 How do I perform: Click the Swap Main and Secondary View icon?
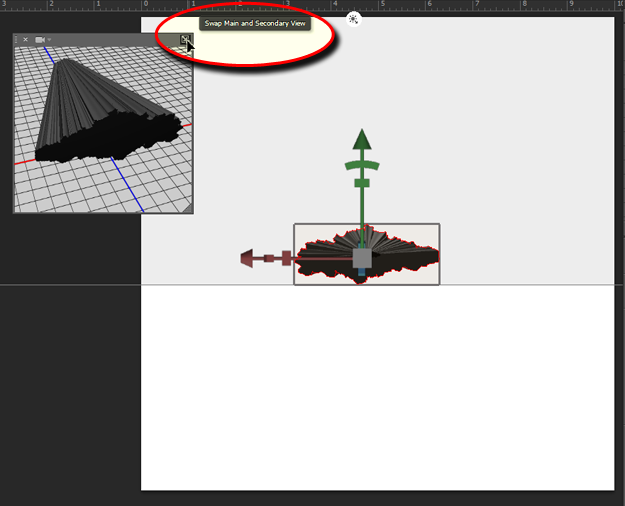coord(184,40)
